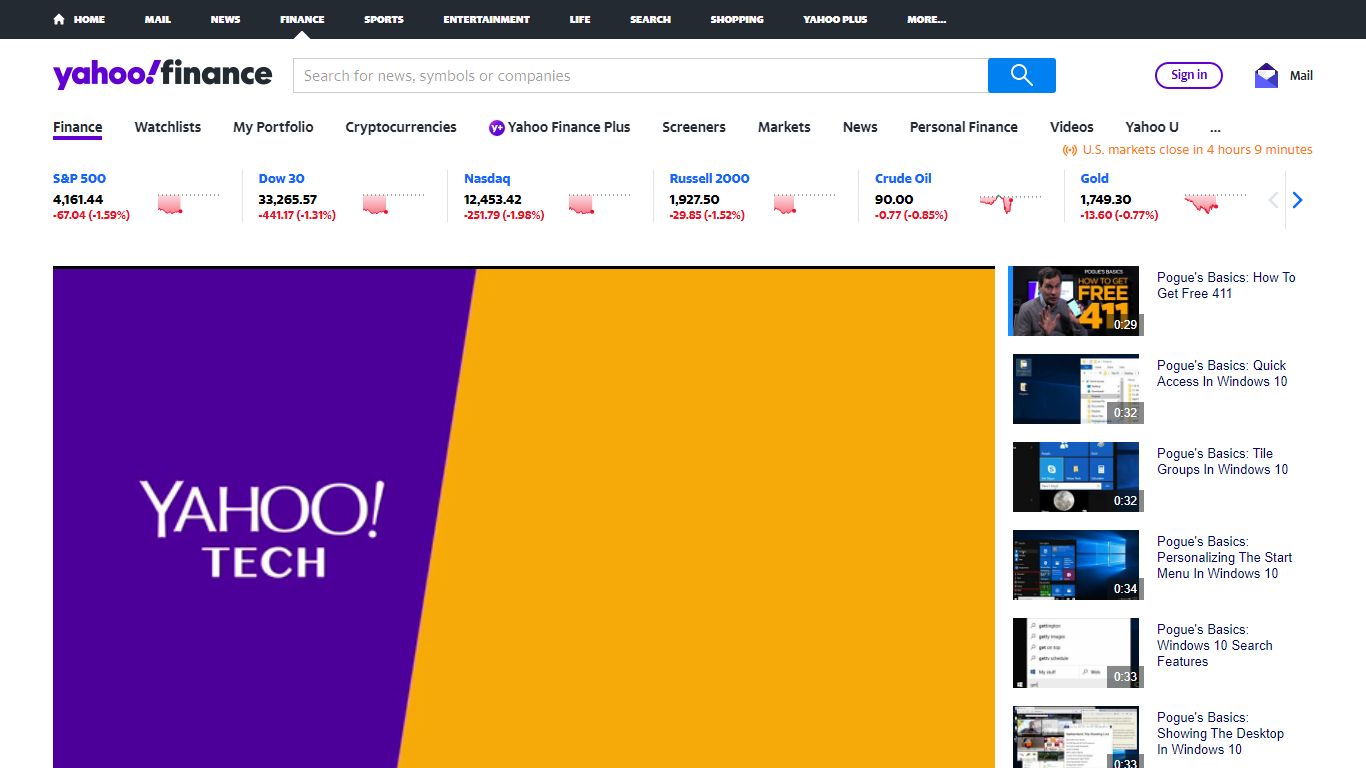Open My Portfolio tab
This screenshot has height=768, width=1366.
(273, 127)
